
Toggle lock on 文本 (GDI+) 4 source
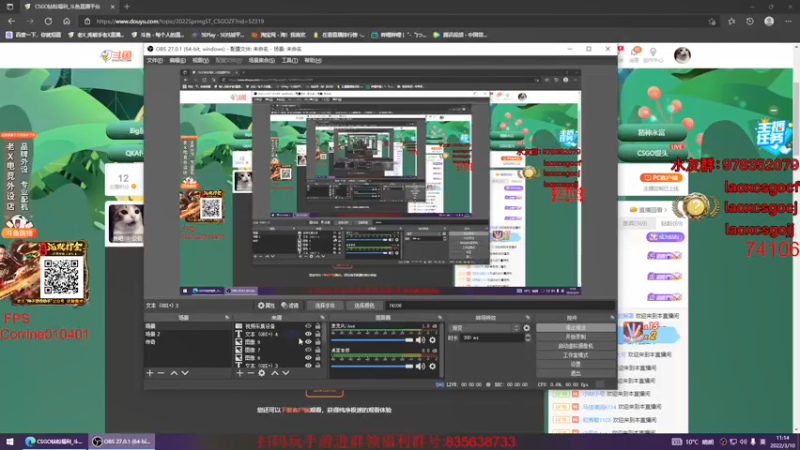(318, 334)
